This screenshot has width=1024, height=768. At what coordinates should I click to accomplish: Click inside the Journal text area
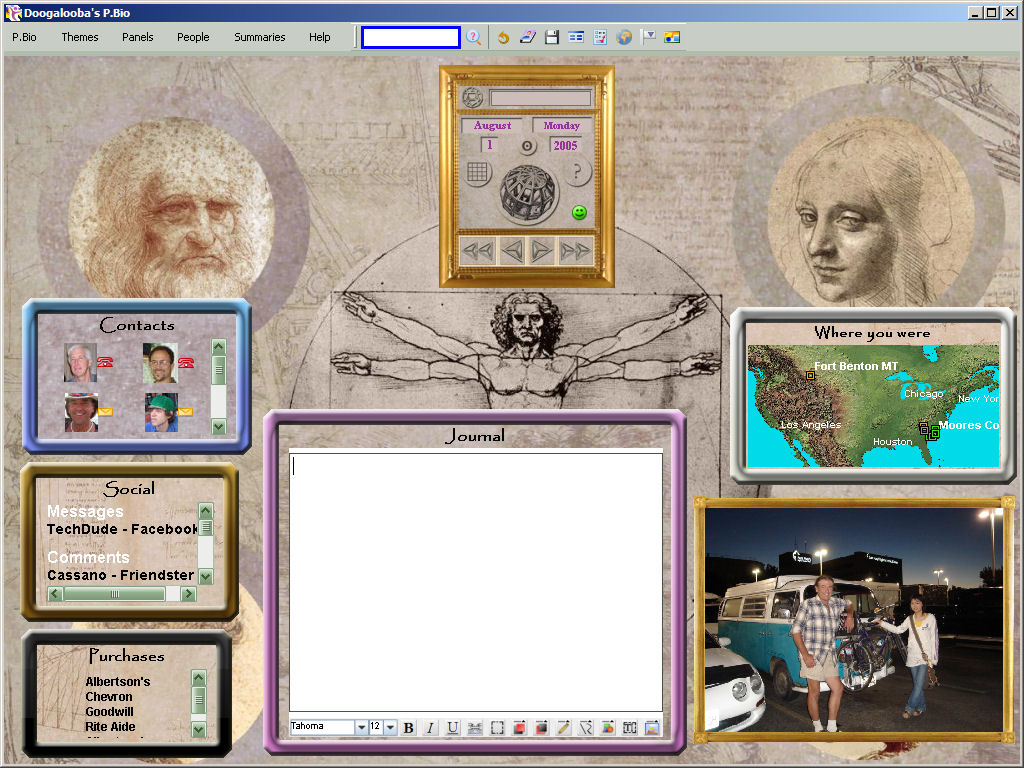[475, 581]
